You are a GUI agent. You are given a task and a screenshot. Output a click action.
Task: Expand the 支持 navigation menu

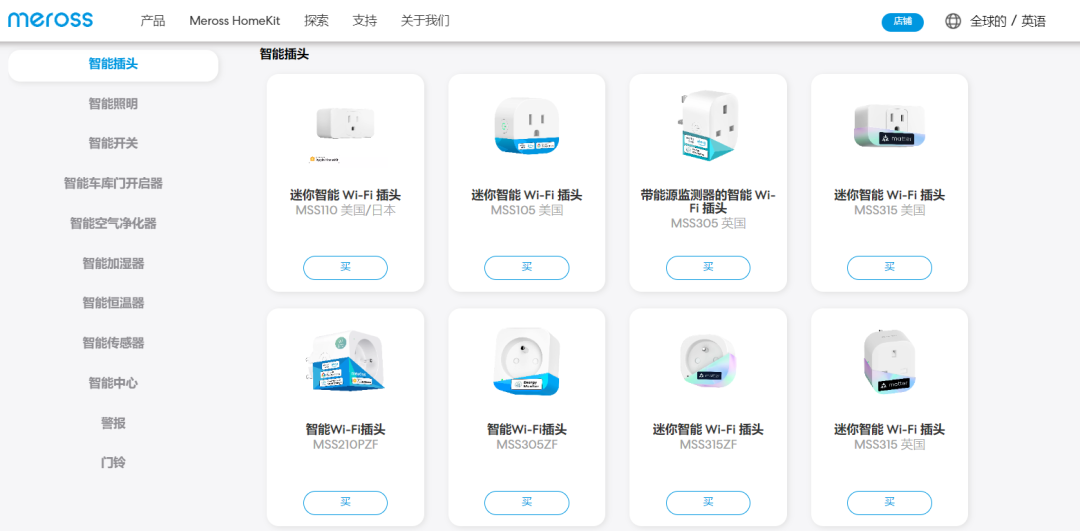[365, 21]
